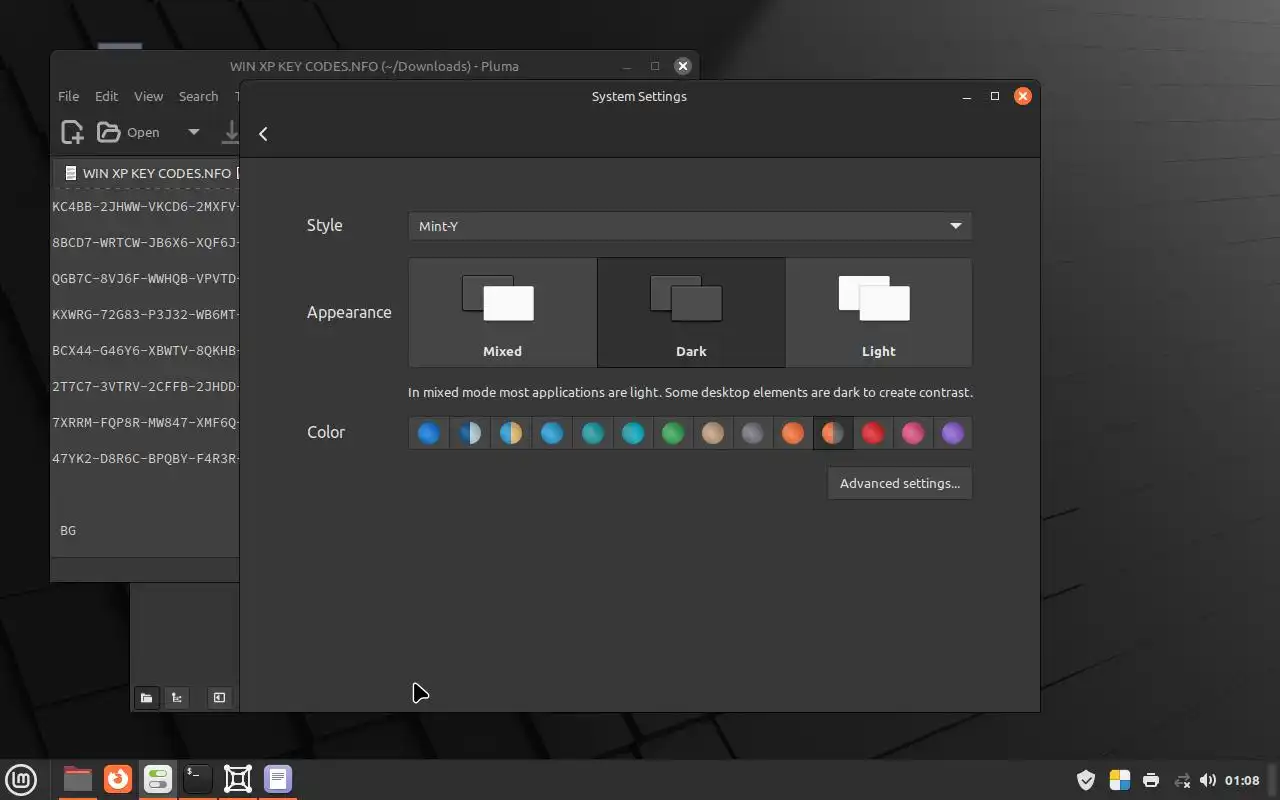Click line starting BCX44-G46Y6 in Pluma
1280x800 pixels.
point(145,350)
